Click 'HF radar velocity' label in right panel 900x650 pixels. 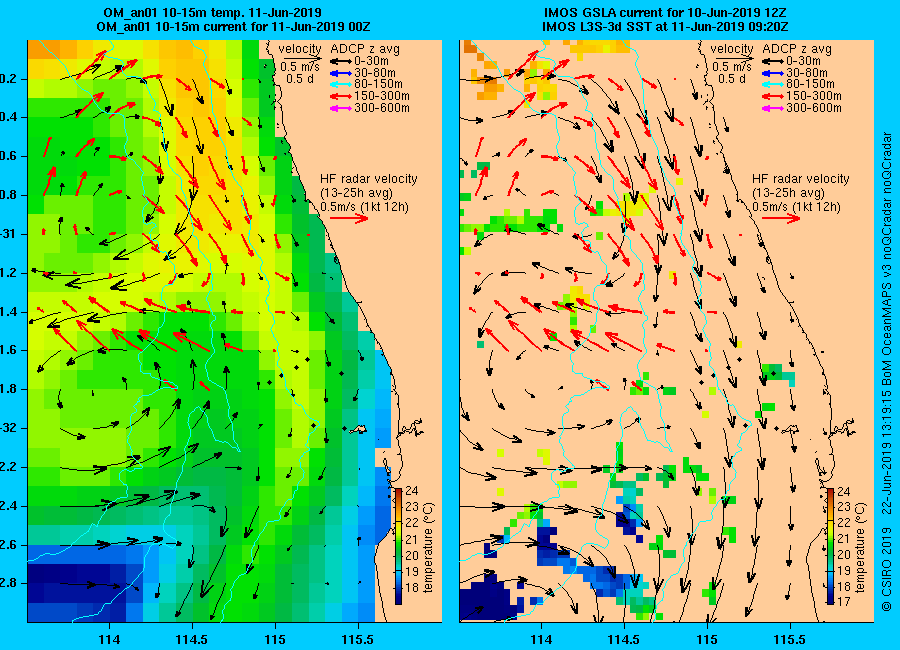[x=800, y=179]
